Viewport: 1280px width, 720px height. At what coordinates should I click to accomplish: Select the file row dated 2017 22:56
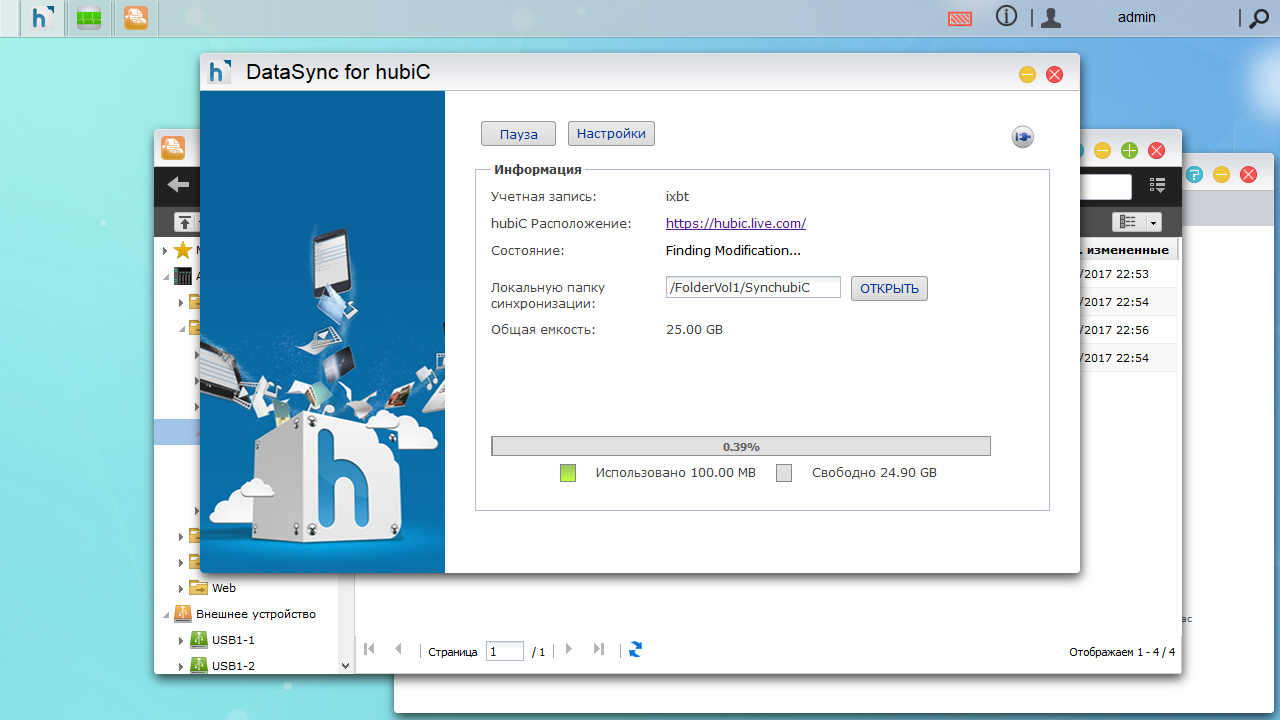coord(1128,330)
